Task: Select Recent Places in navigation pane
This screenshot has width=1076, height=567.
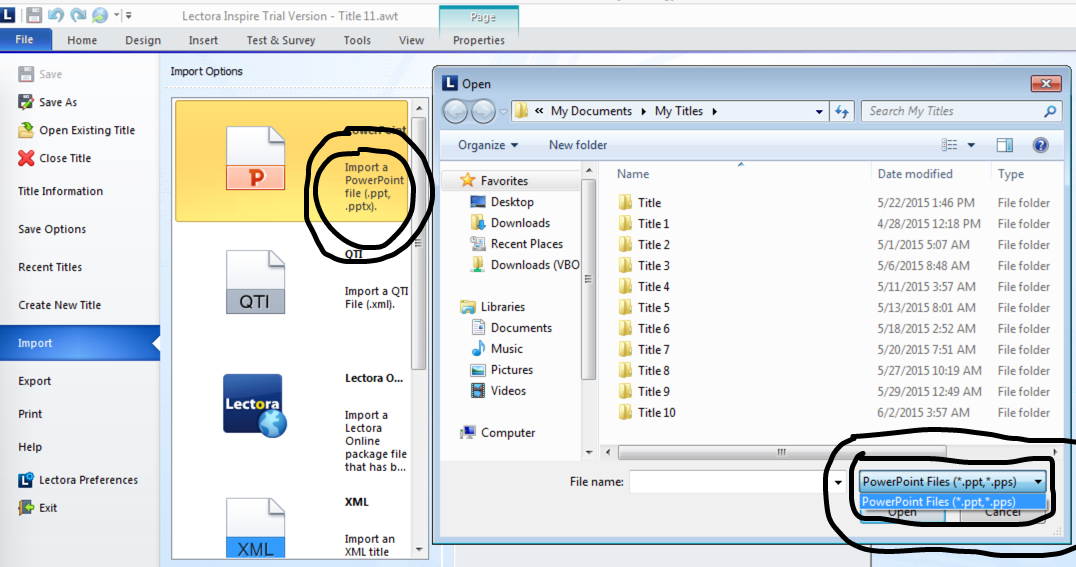Action: [x=517, y=244]
